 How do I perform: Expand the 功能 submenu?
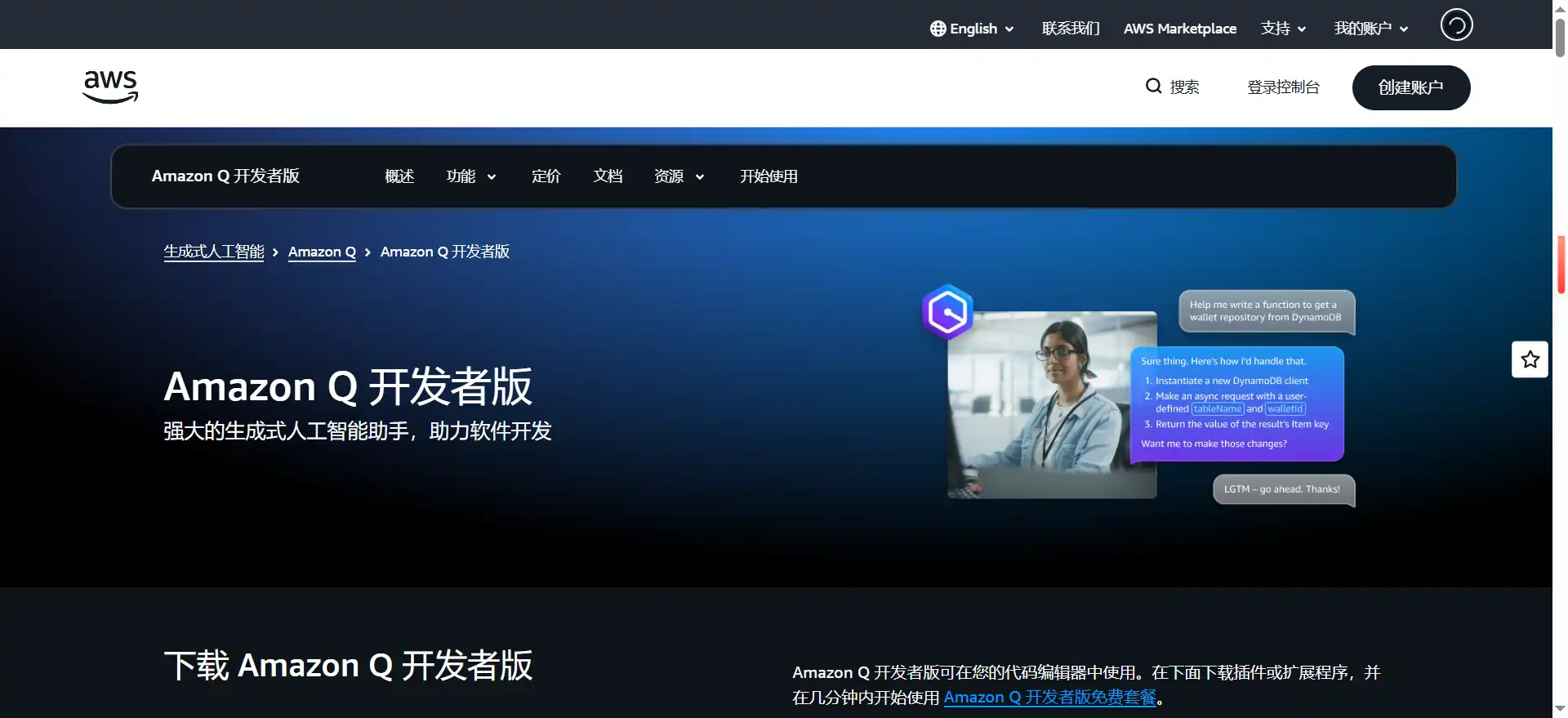click(471, 176)
